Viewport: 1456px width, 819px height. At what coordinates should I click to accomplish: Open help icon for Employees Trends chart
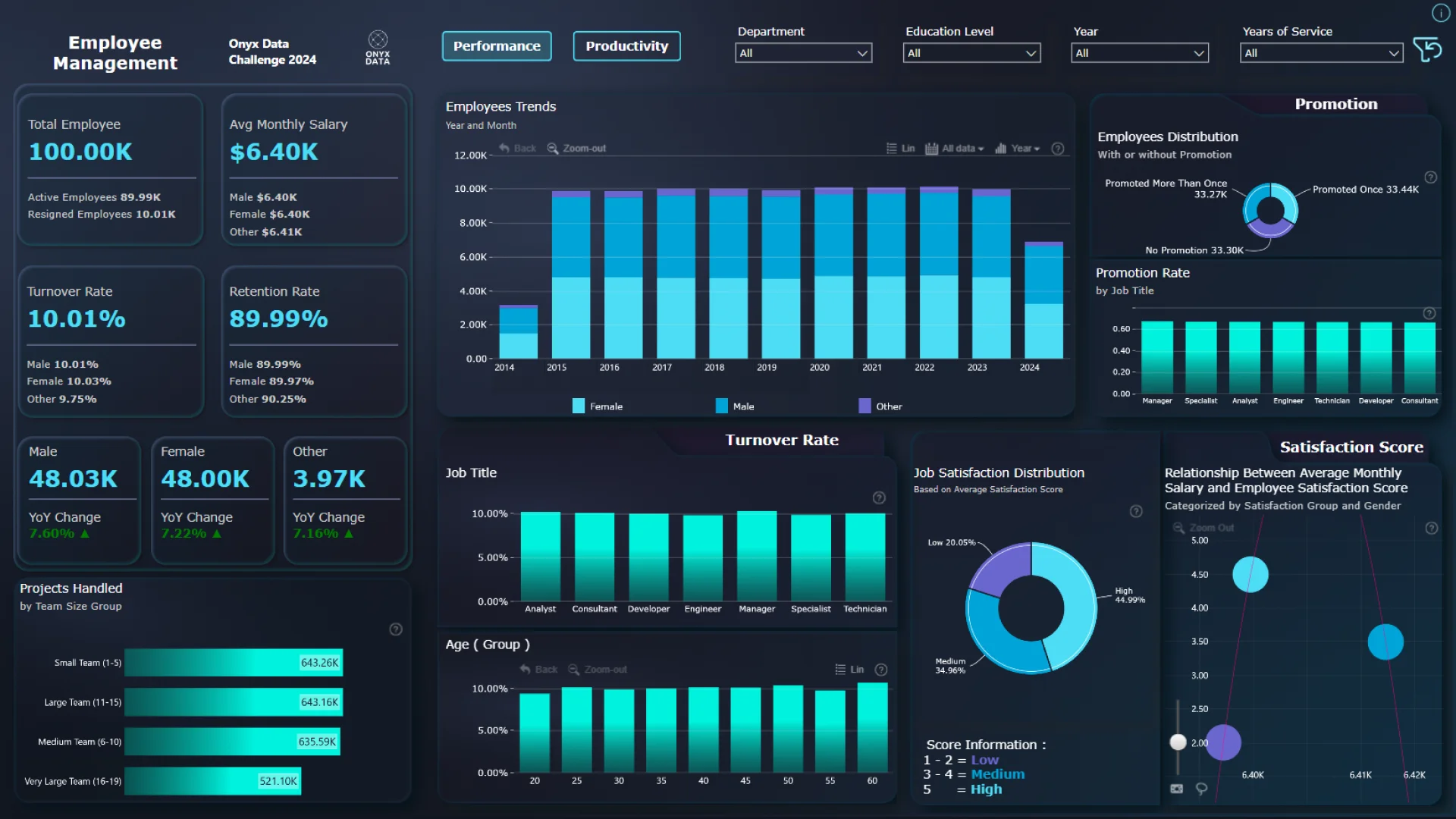coord(1058,149)
